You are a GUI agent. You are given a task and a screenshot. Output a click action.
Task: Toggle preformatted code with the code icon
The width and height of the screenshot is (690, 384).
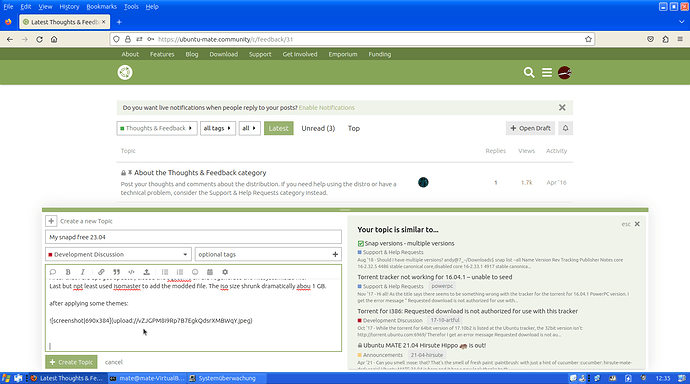click(131, 272)
